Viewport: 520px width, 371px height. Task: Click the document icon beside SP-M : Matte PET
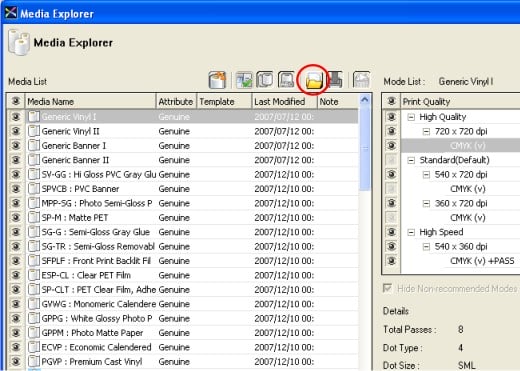[x=34, y=217]
